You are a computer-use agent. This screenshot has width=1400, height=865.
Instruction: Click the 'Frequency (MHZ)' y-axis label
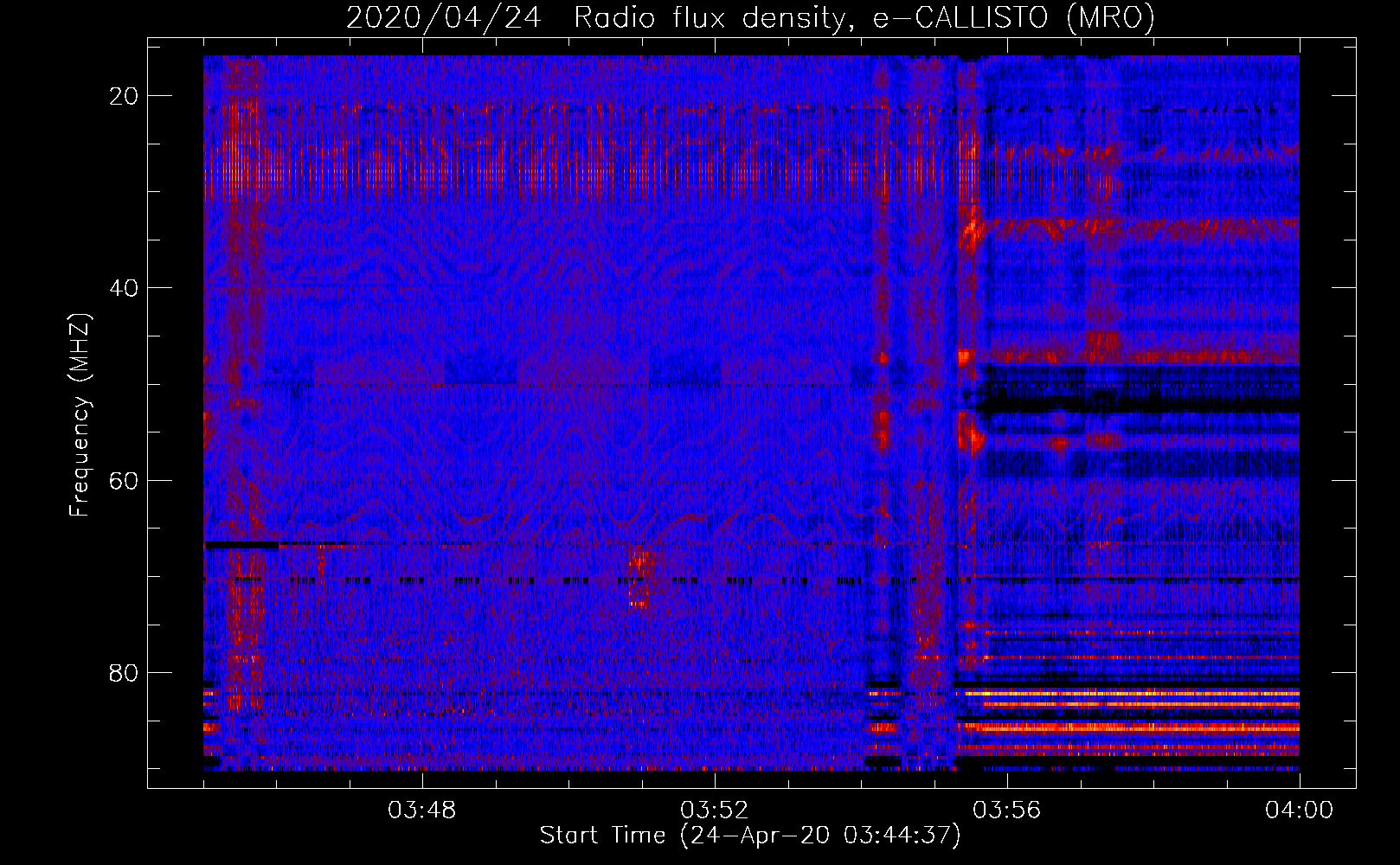tap(80, 415)
